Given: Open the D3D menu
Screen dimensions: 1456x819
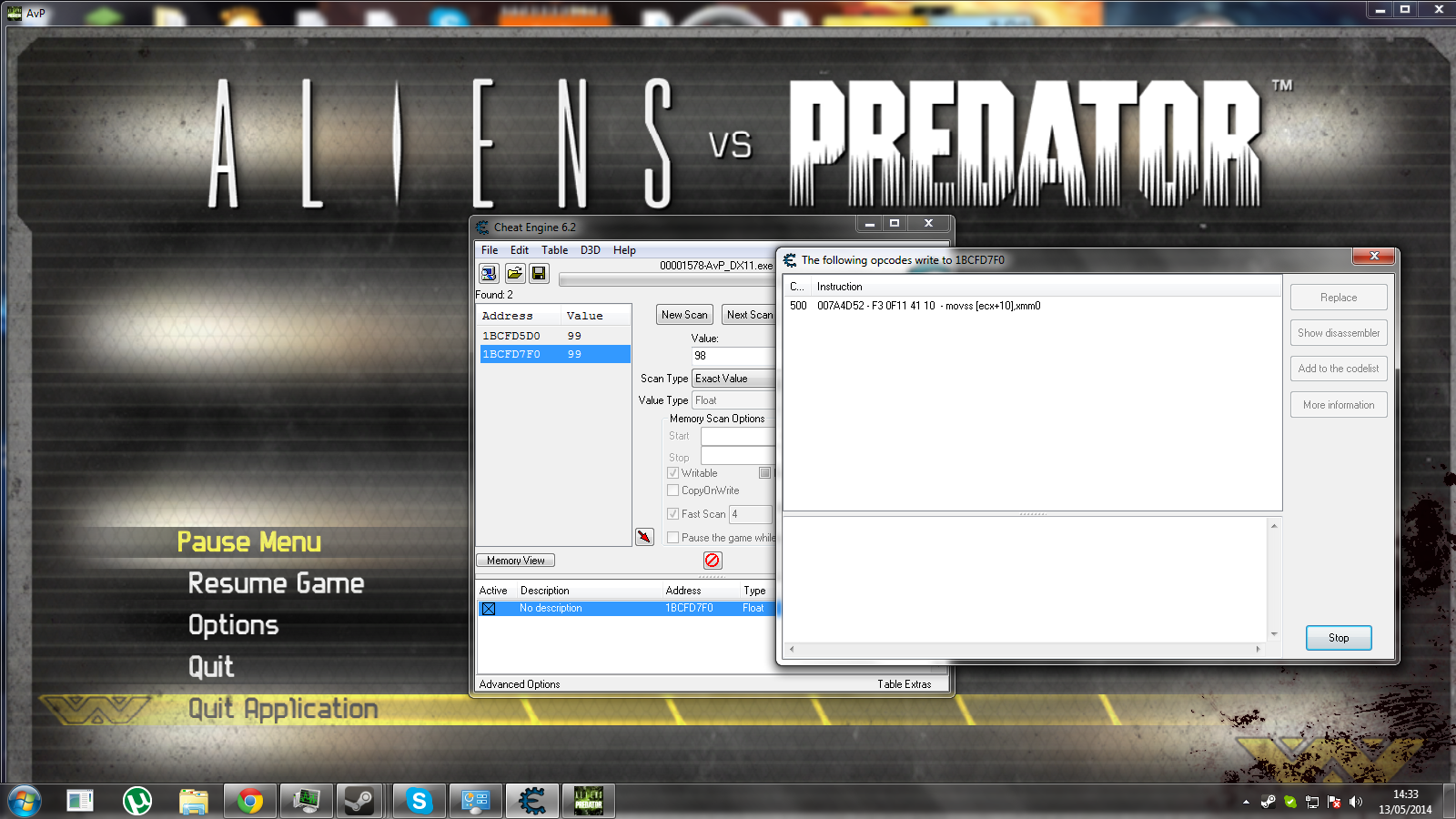Looking at the screenshot, I should point(591,250).
